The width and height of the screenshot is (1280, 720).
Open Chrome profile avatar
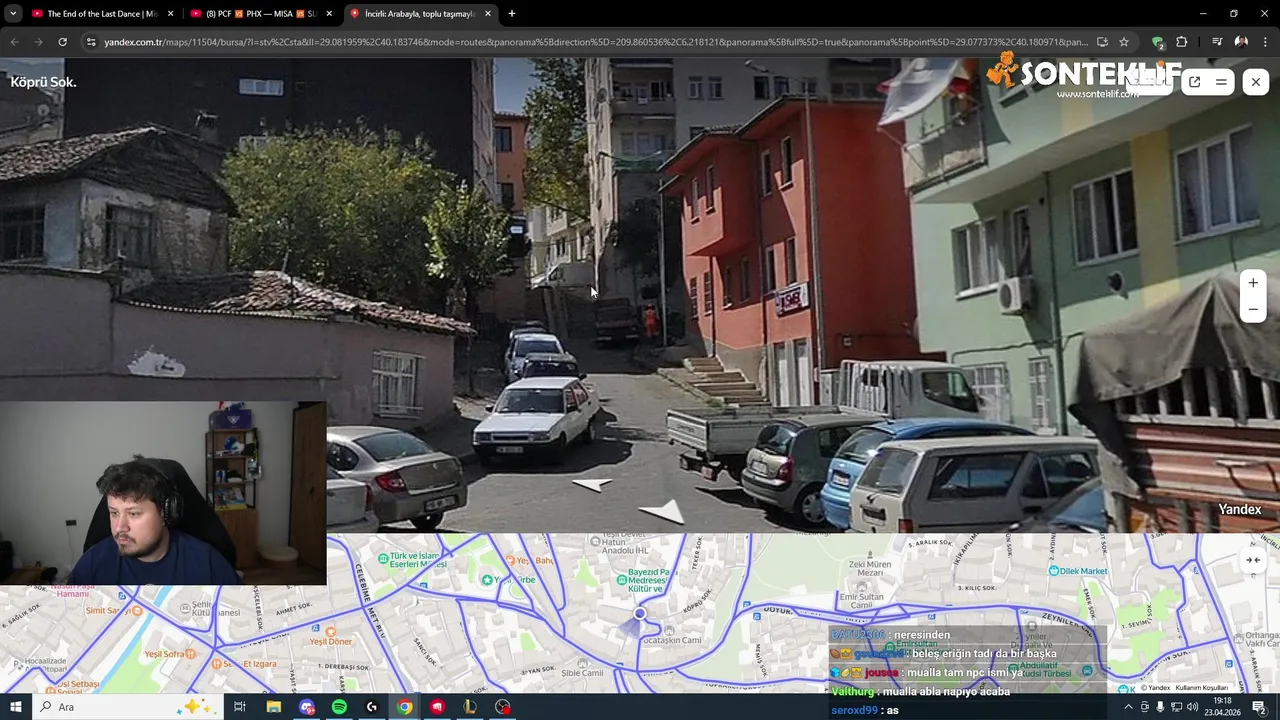[1241, 42]
